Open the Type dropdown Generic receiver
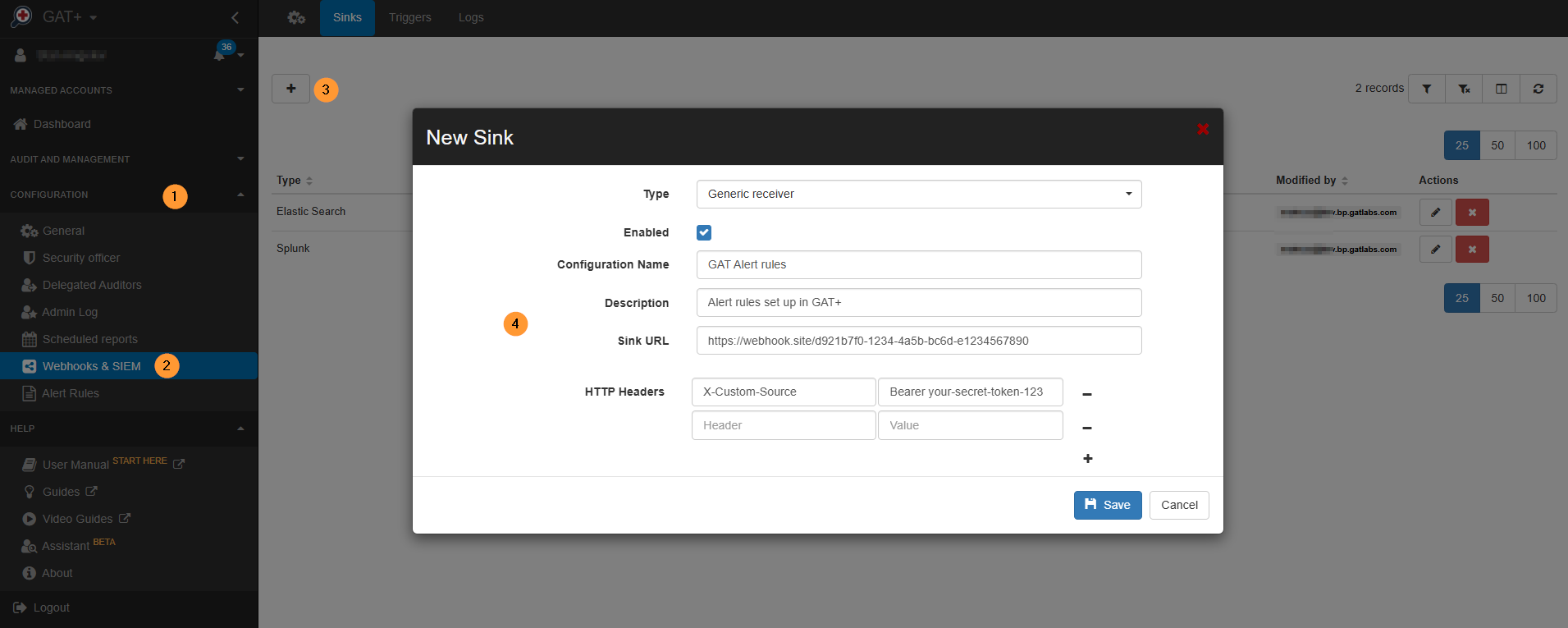1568x628 pixels. [x=919, y=194]
